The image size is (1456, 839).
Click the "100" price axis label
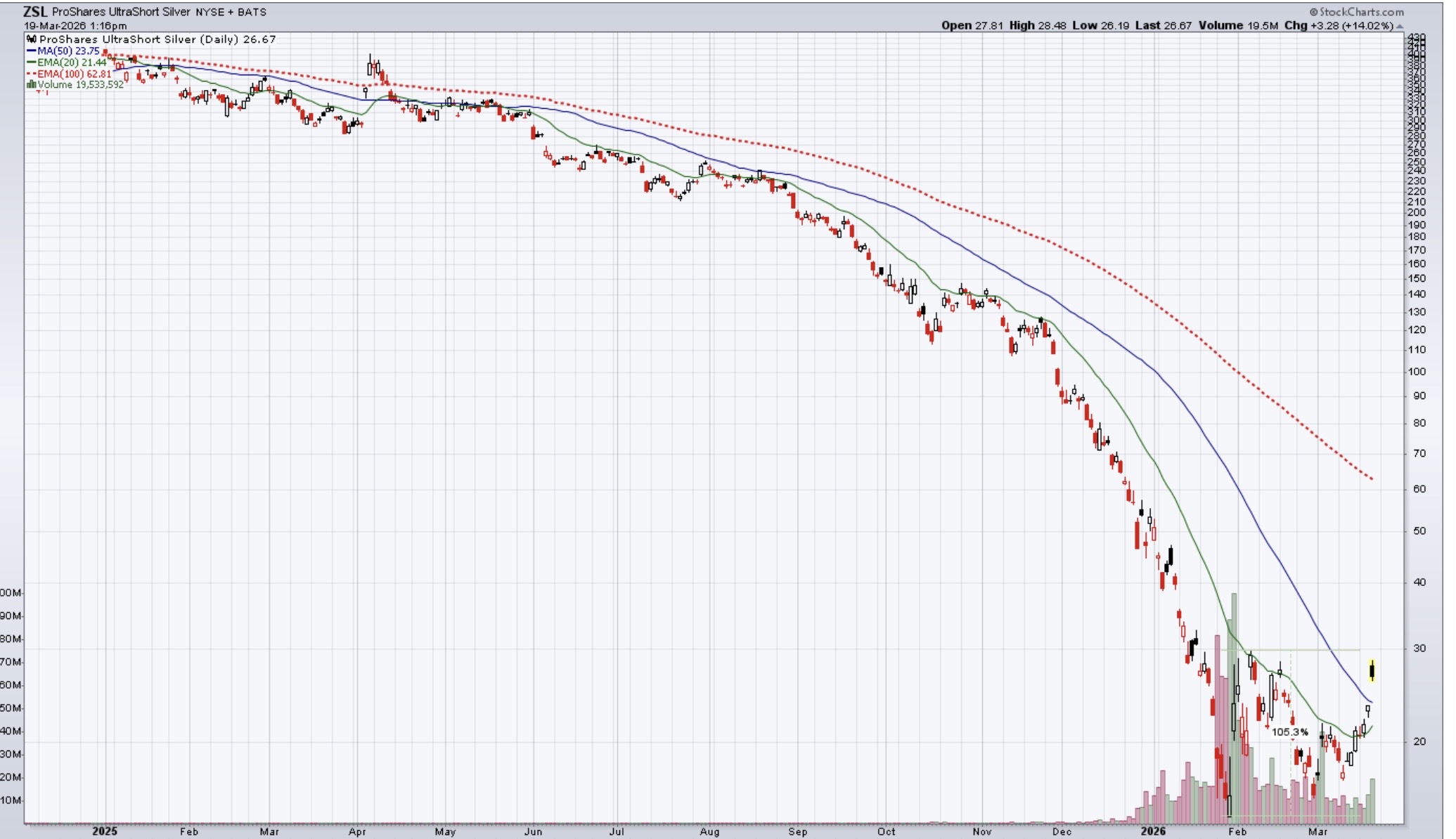[1418, 372]
